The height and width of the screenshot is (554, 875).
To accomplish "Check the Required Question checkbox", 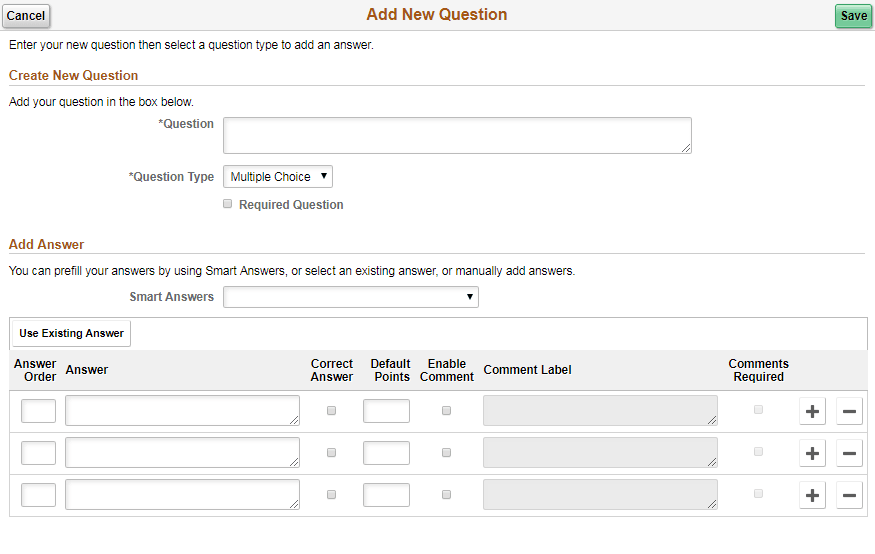I will pos(228,204).
